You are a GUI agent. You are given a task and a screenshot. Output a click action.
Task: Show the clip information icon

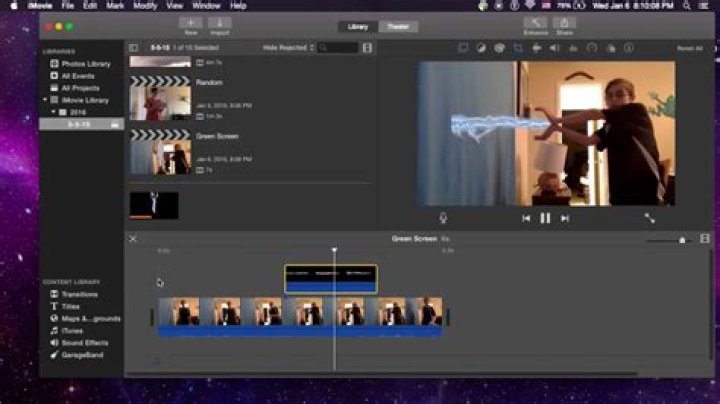pos(629,48)
